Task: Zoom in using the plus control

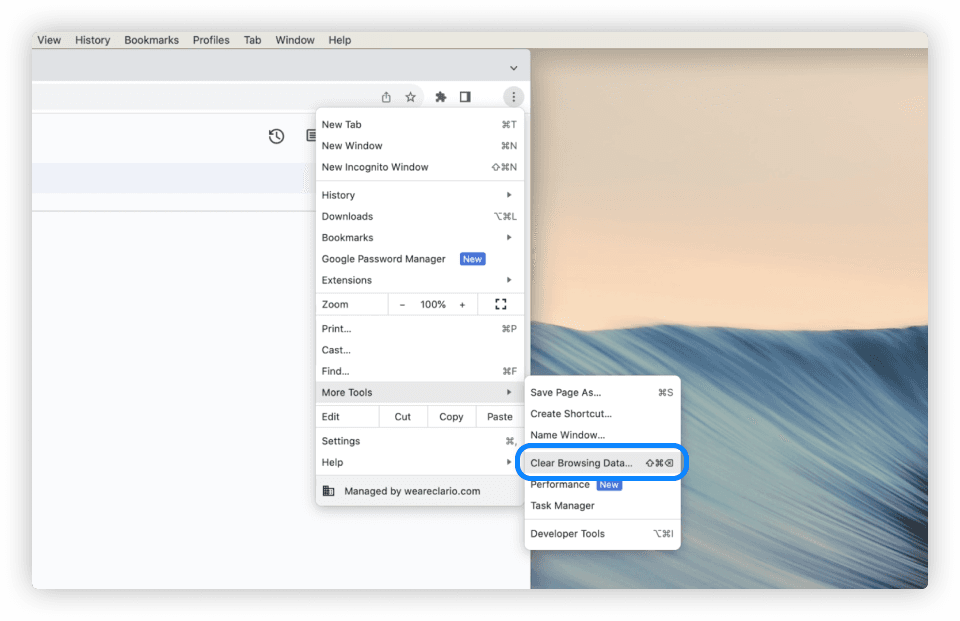Action: point(462,304)
